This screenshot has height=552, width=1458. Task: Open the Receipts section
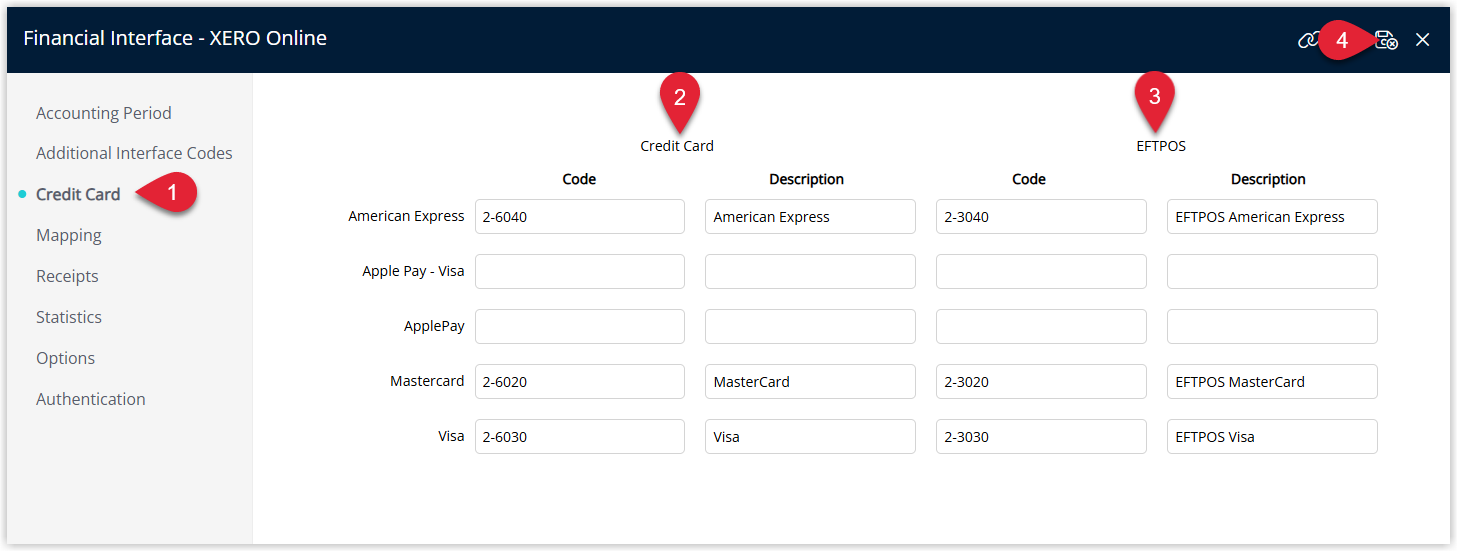click(x=67, y=276)
